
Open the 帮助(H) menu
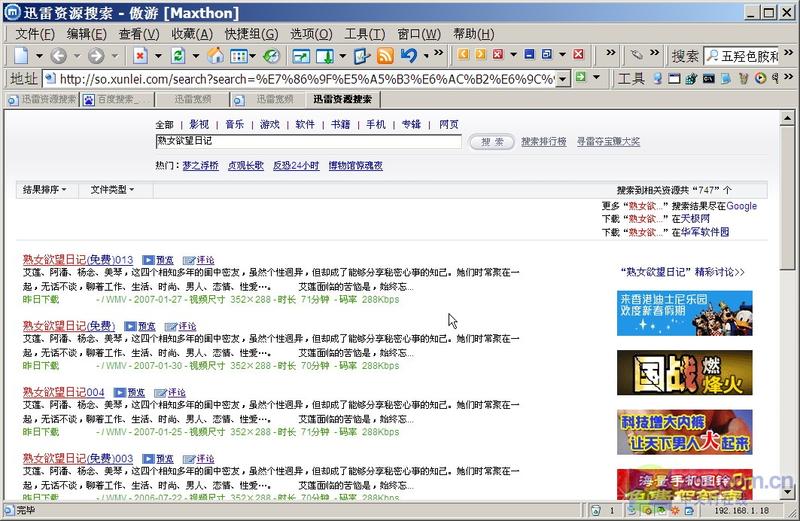473,34
